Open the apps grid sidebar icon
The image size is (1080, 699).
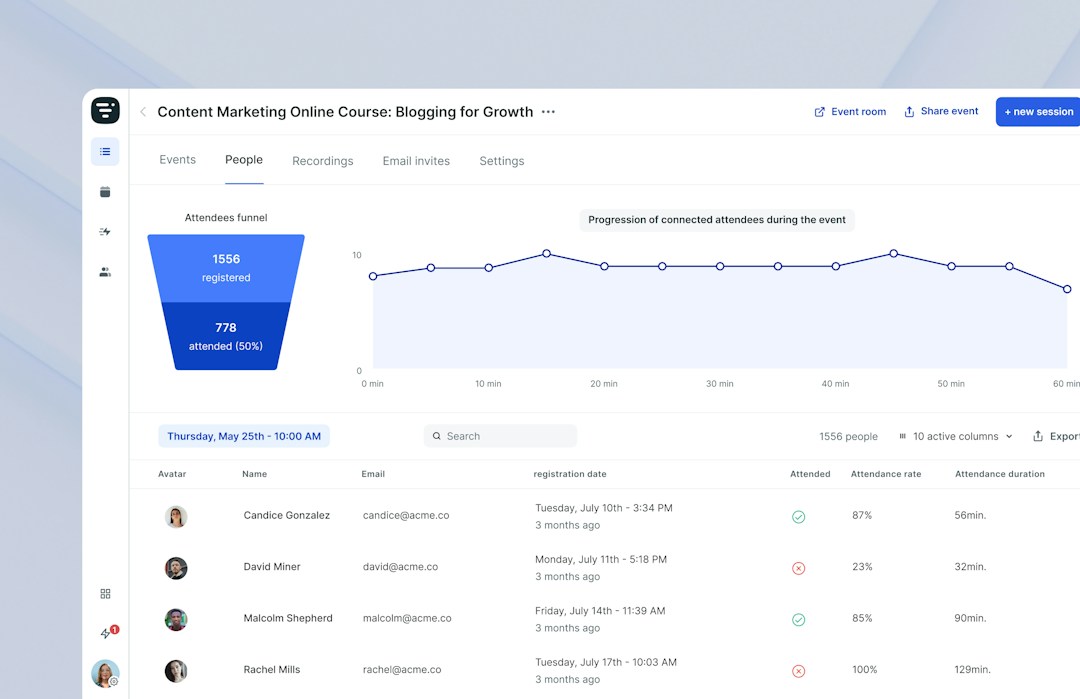click(105, 594)
